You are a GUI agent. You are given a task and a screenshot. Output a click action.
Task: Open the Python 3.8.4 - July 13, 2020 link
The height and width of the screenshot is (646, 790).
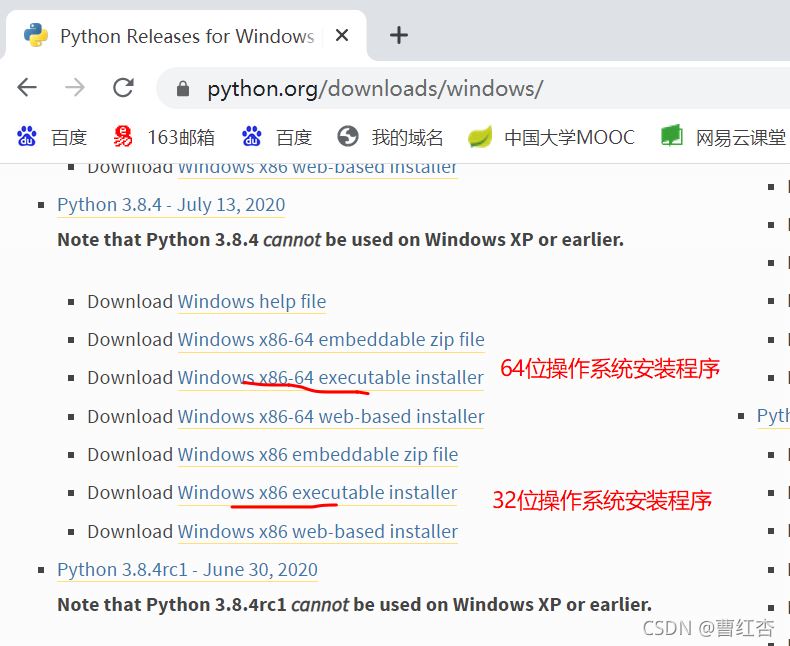(171, 205)
